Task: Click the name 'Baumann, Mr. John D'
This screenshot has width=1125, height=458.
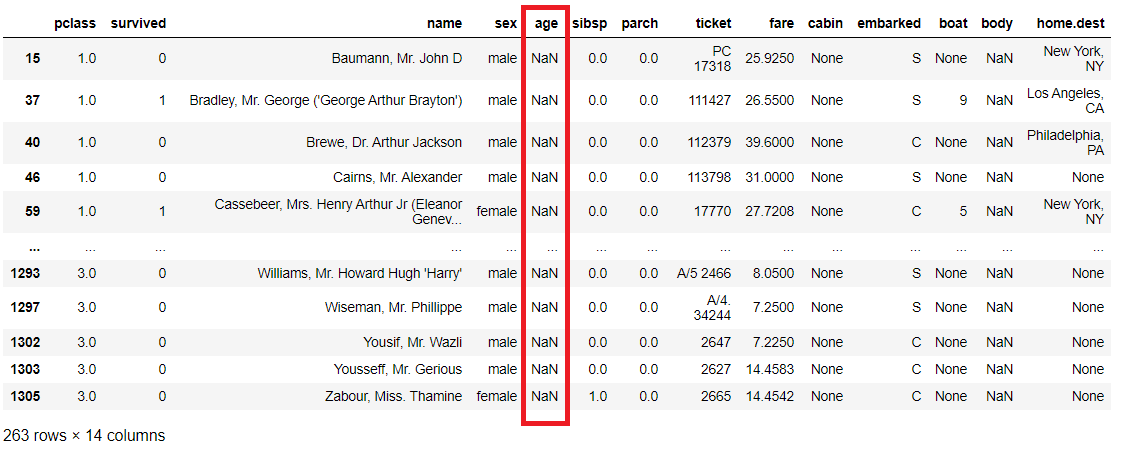Action: (397, 58)
